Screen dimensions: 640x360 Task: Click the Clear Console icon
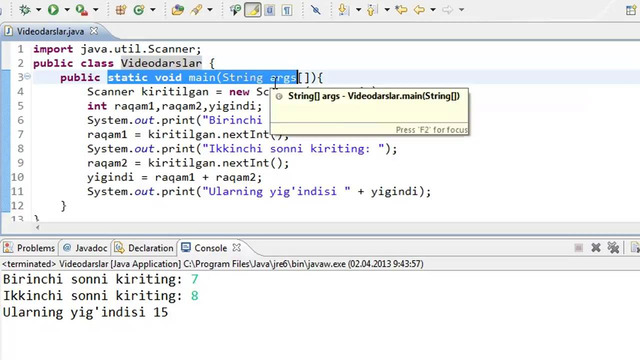point(635,247)
